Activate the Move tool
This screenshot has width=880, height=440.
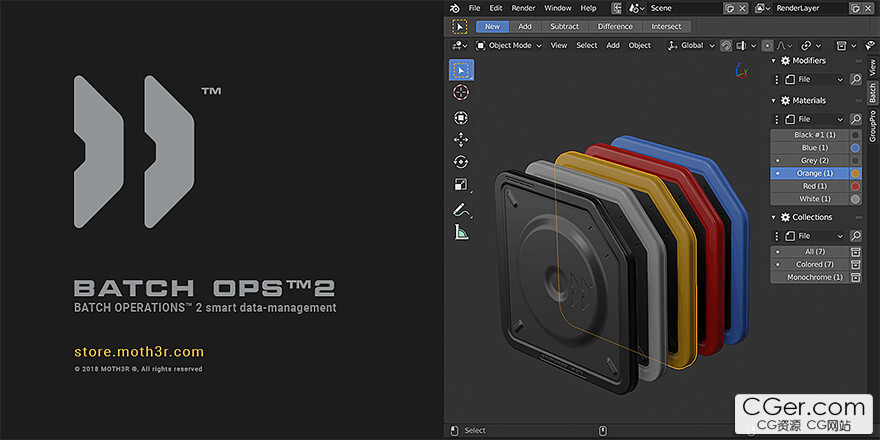[x=461, y=140]
